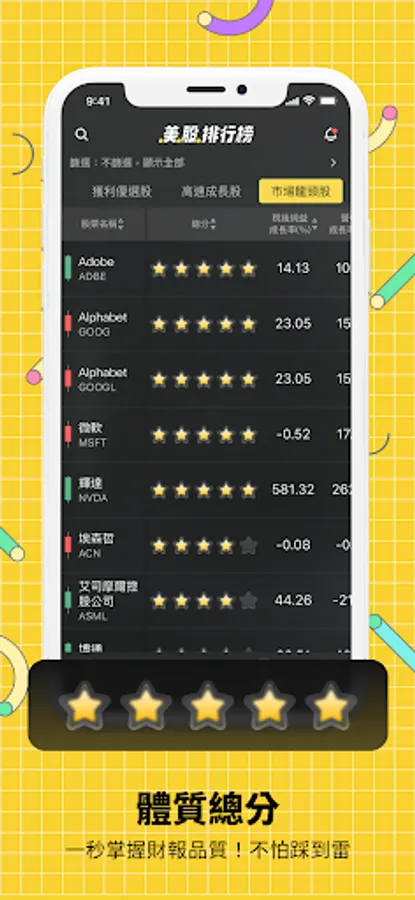415x900 pixels.
Task: Click the grey fifth star on ASML row
Action: (x=249, y=601)
